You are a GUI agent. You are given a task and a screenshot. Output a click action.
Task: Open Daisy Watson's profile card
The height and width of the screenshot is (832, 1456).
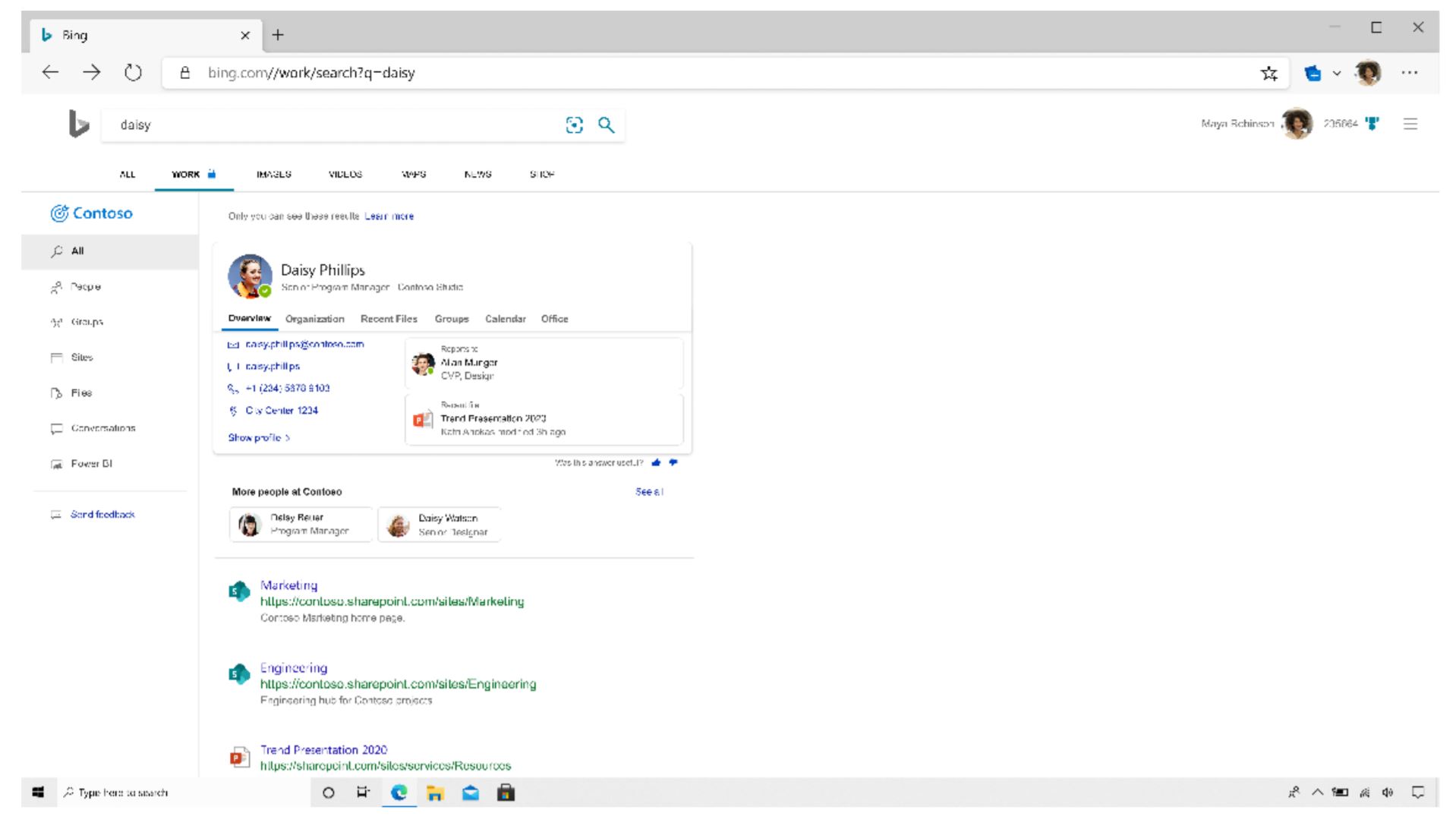tap(440, 525)
